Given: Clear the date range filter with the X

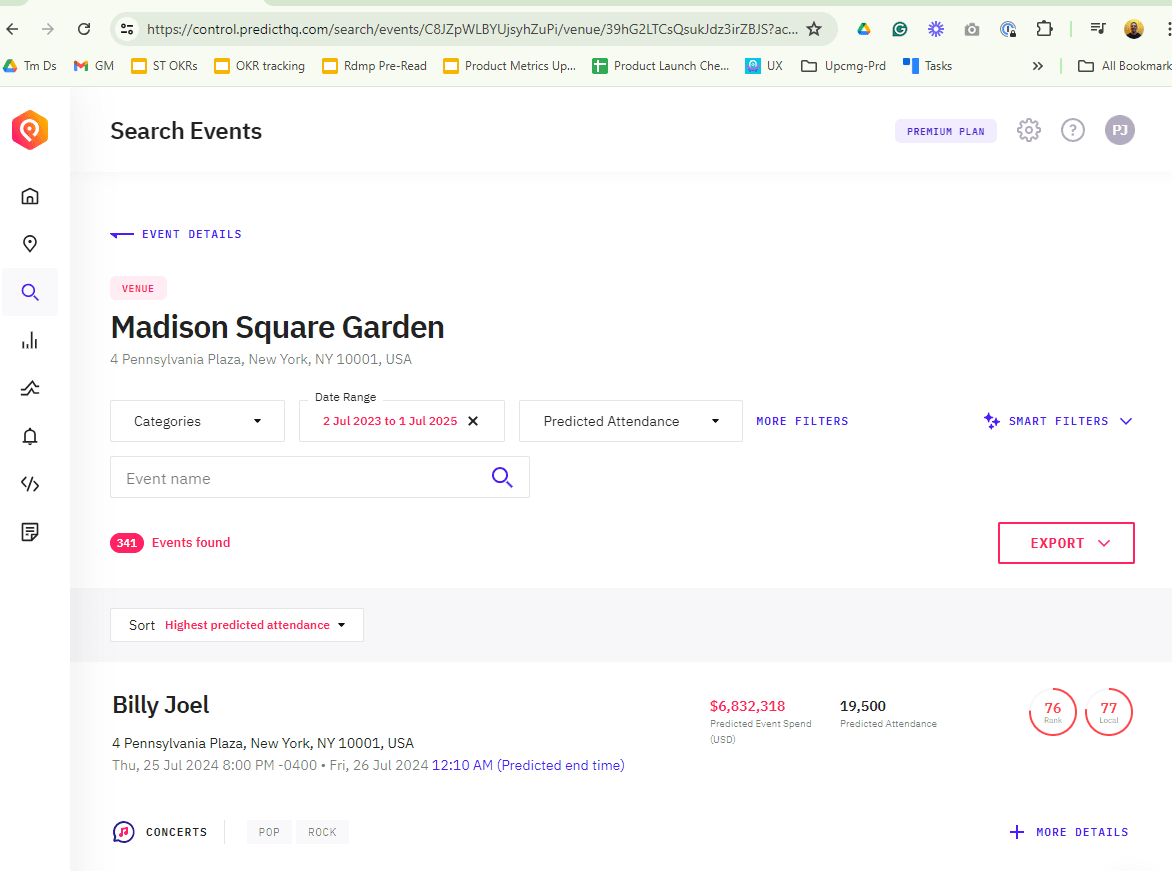Looking at the screenshot, I should pos(472,421).
